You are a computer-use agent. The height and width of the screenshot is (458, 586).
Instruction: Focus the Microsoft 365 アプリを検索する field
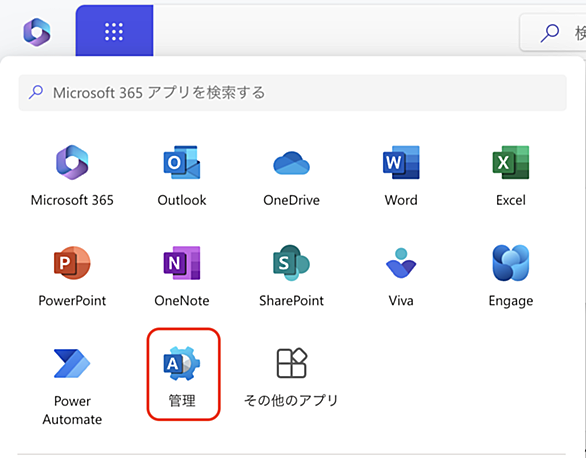(293, 93)
